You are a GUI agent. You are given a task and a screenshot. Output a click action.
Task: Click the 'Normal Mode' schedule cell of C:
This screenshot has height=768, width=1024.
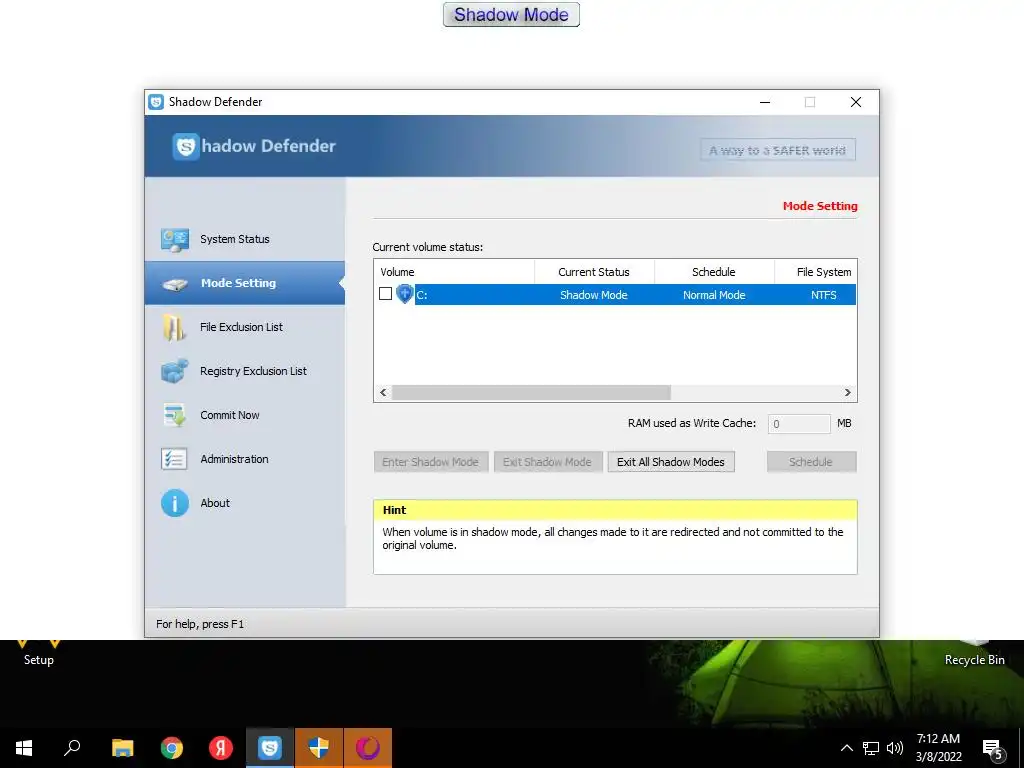pyautogui.click(x=714, y=295)
